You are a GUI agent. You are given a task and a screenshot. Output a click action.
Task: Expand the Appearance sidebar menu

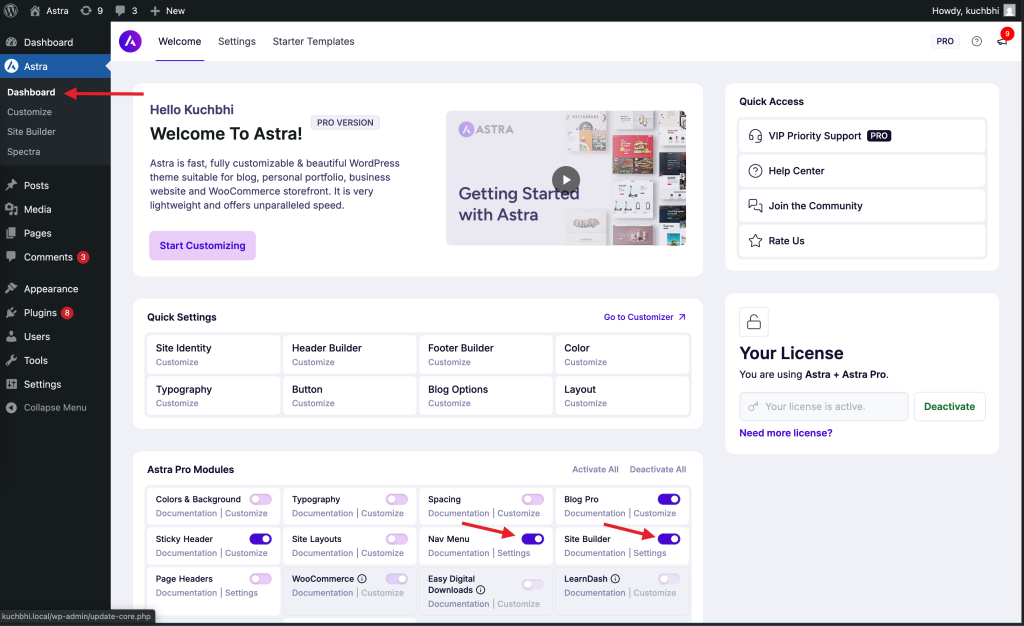(50, 289)
